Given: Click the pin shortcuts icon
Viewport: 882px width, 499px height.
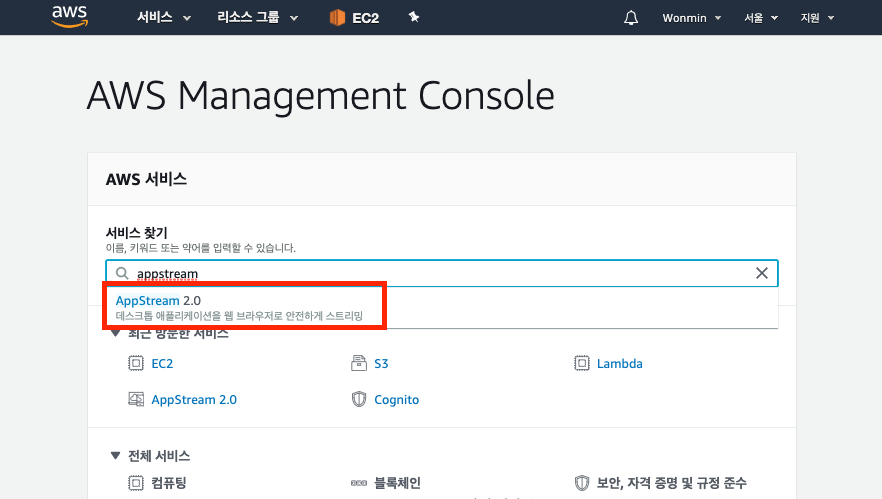Looking at the screenshot, I should pyautogui.click(x=414, y=17).
